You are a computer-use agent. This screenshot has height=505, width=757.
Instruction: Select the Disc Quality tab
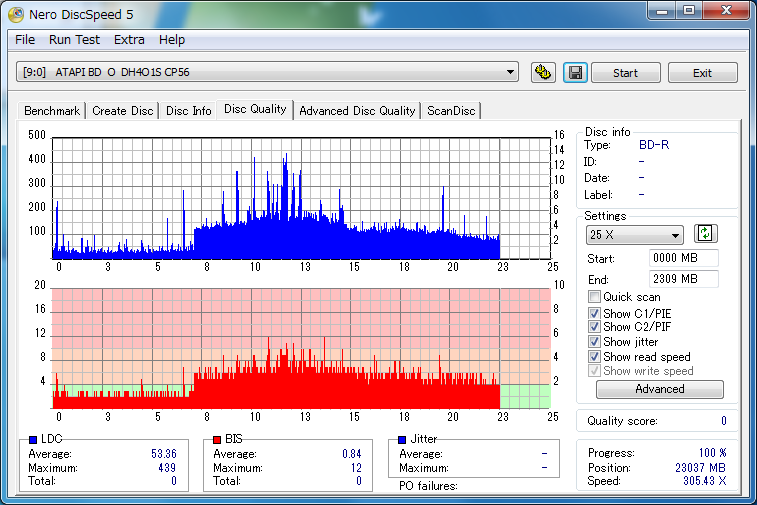(255, 110)
